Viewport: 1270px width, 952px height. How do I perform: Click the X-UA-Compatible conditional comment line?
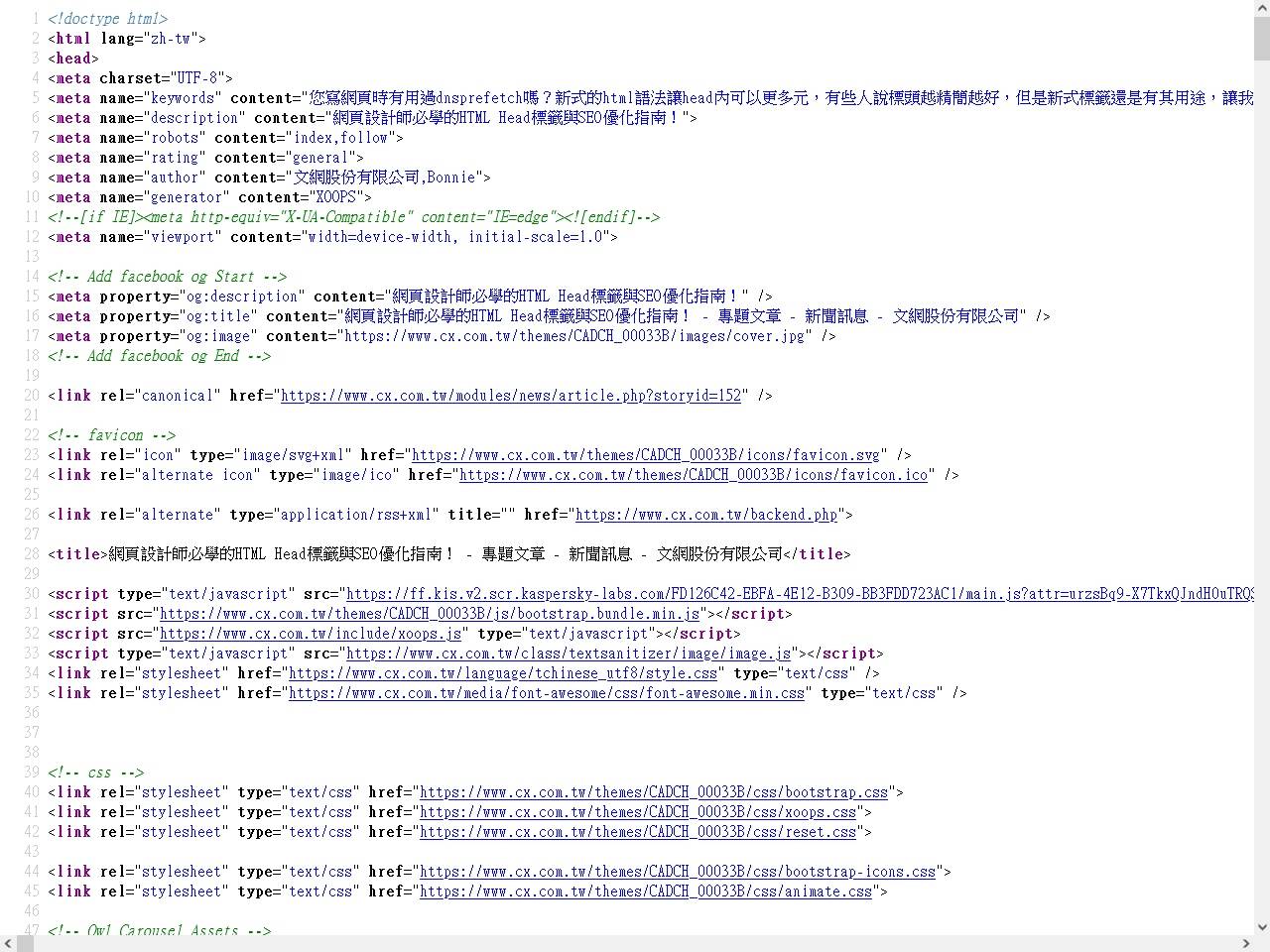[x=353, y=217]
